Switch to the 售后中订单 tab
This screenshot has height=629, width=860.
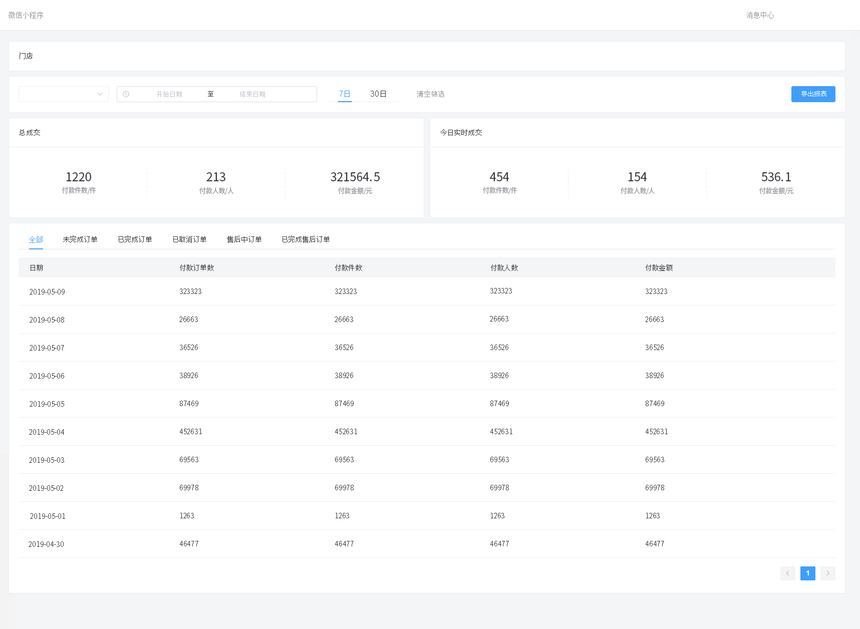(244, 240)
